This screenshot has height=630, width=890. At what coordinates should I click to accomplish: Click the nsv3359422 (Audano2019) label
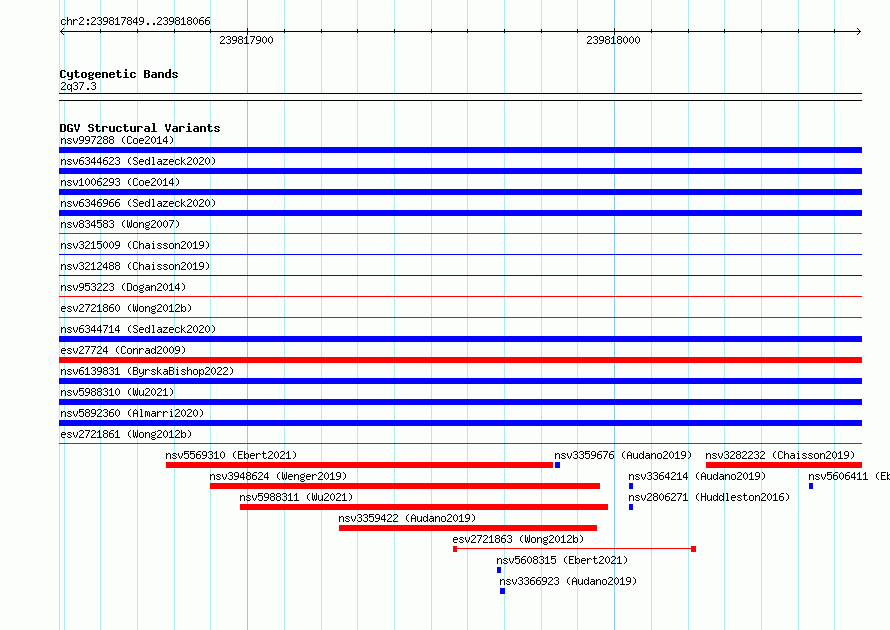pos(407,518)
